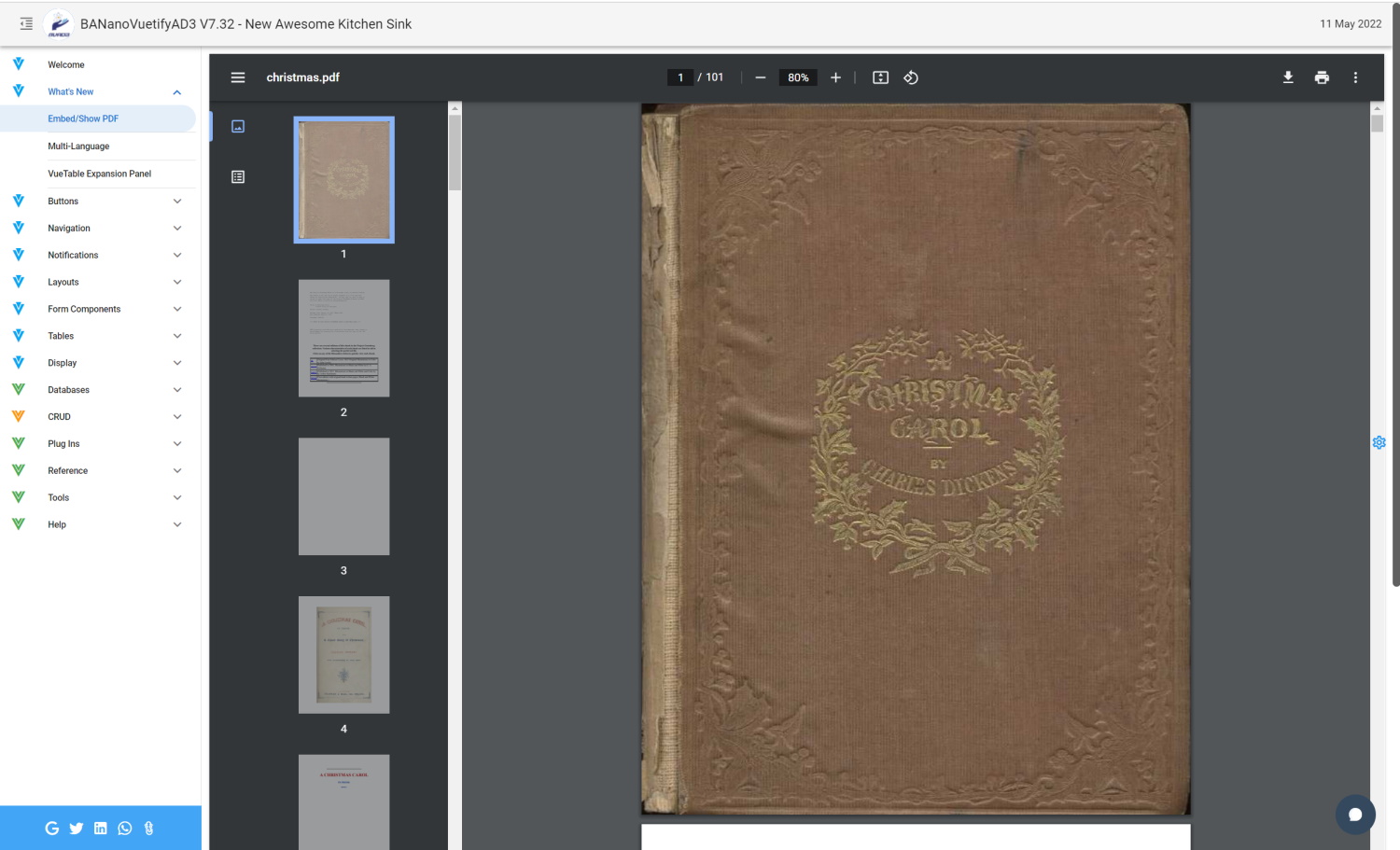Click the Twitter icon in the footer
This screenshot has height=850, width=1400.
coord(77,829)
